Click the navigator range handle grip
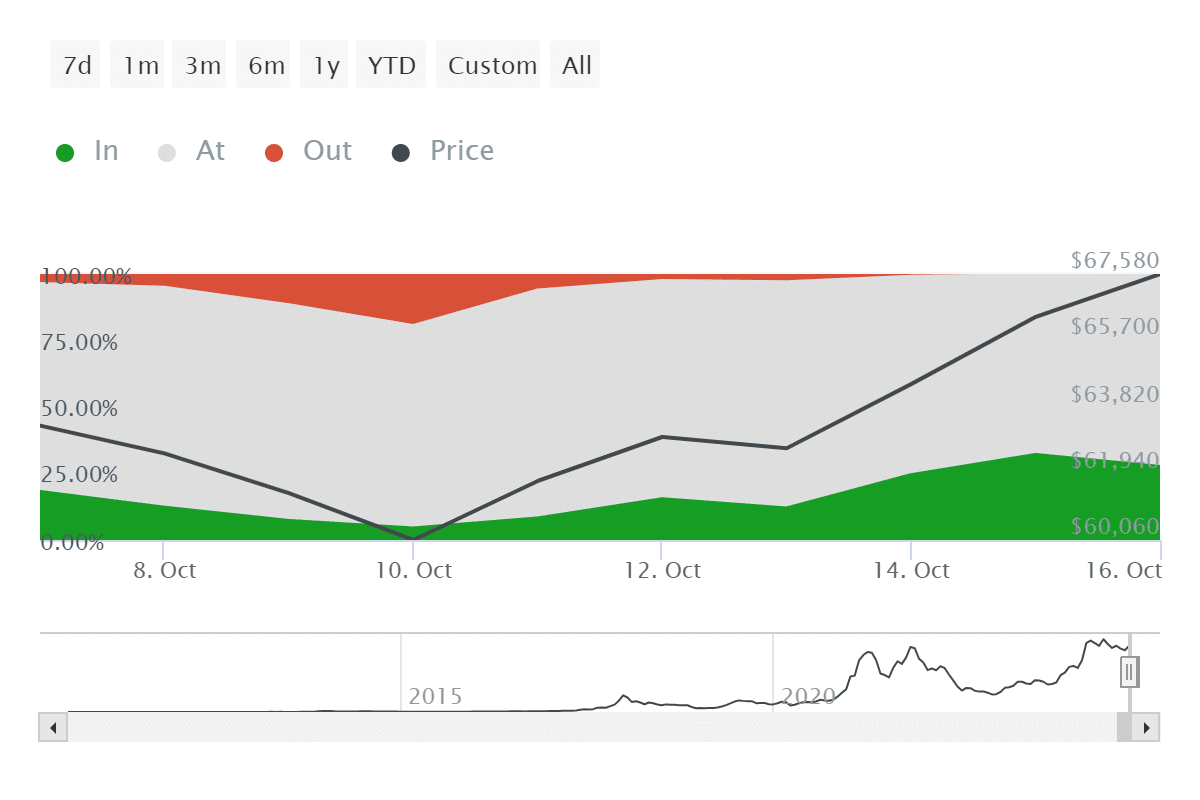 point(1129,672)
